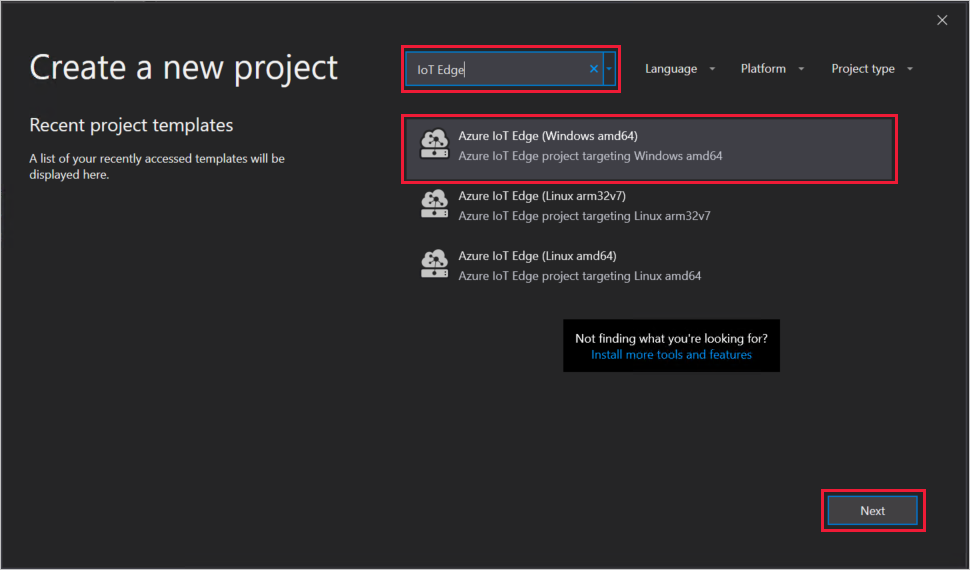Close the Create a new project dialog

pyautogui.click(x=942, y=20)
